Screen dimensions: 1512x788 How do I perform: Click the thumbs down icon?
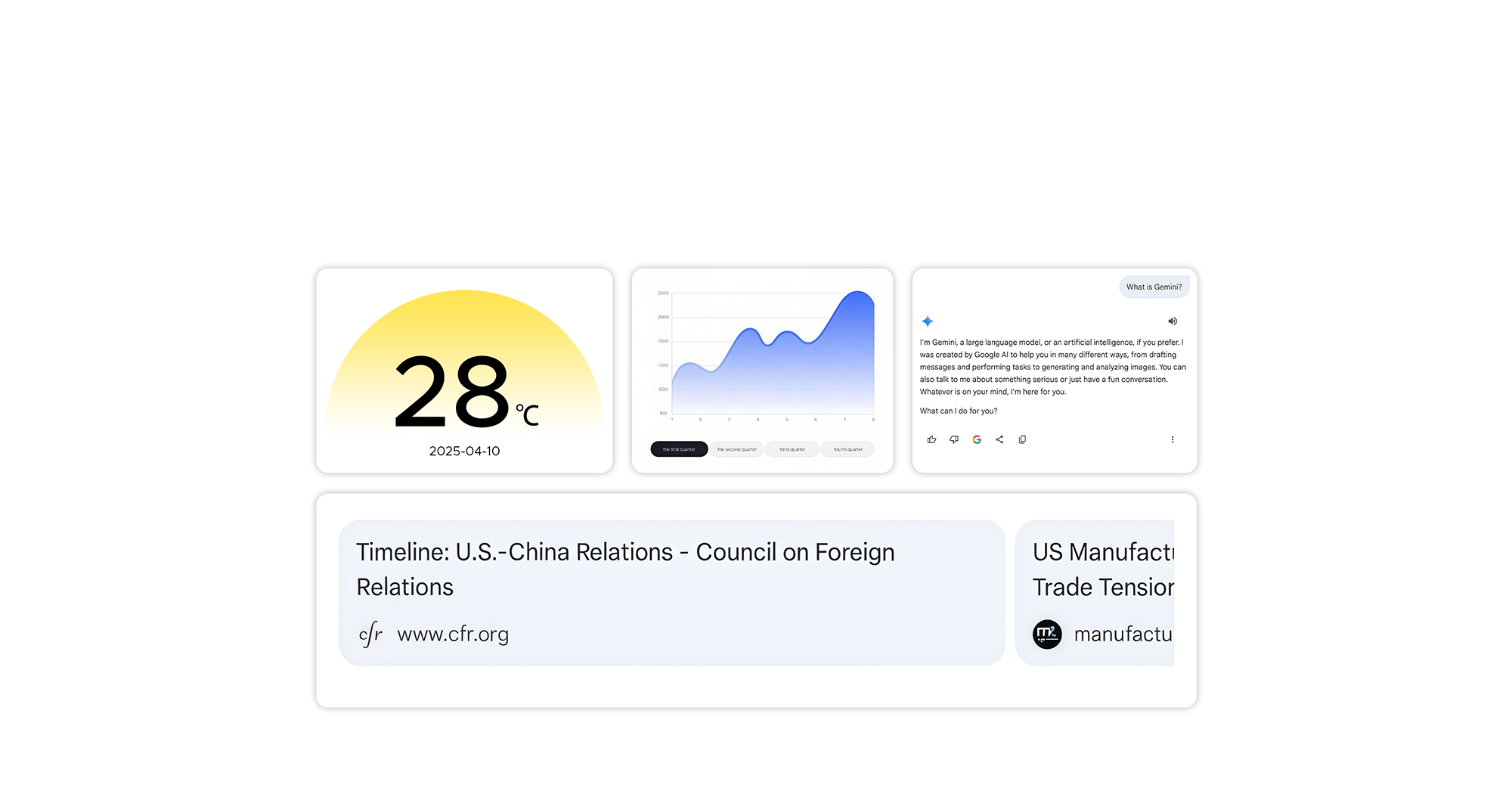tap(954, 439)
